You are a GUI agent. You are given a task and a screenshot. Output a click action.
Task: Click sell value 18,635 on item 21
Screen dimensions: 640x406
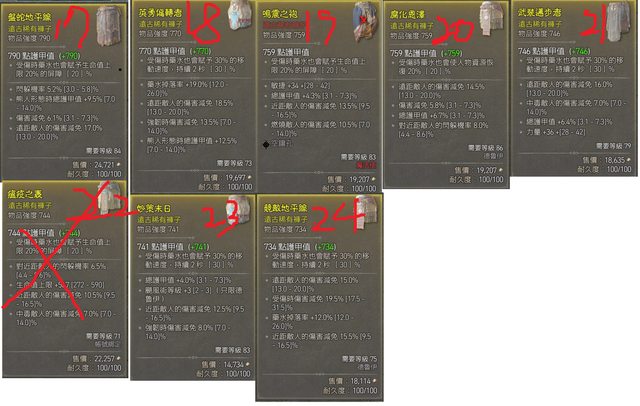607,160
